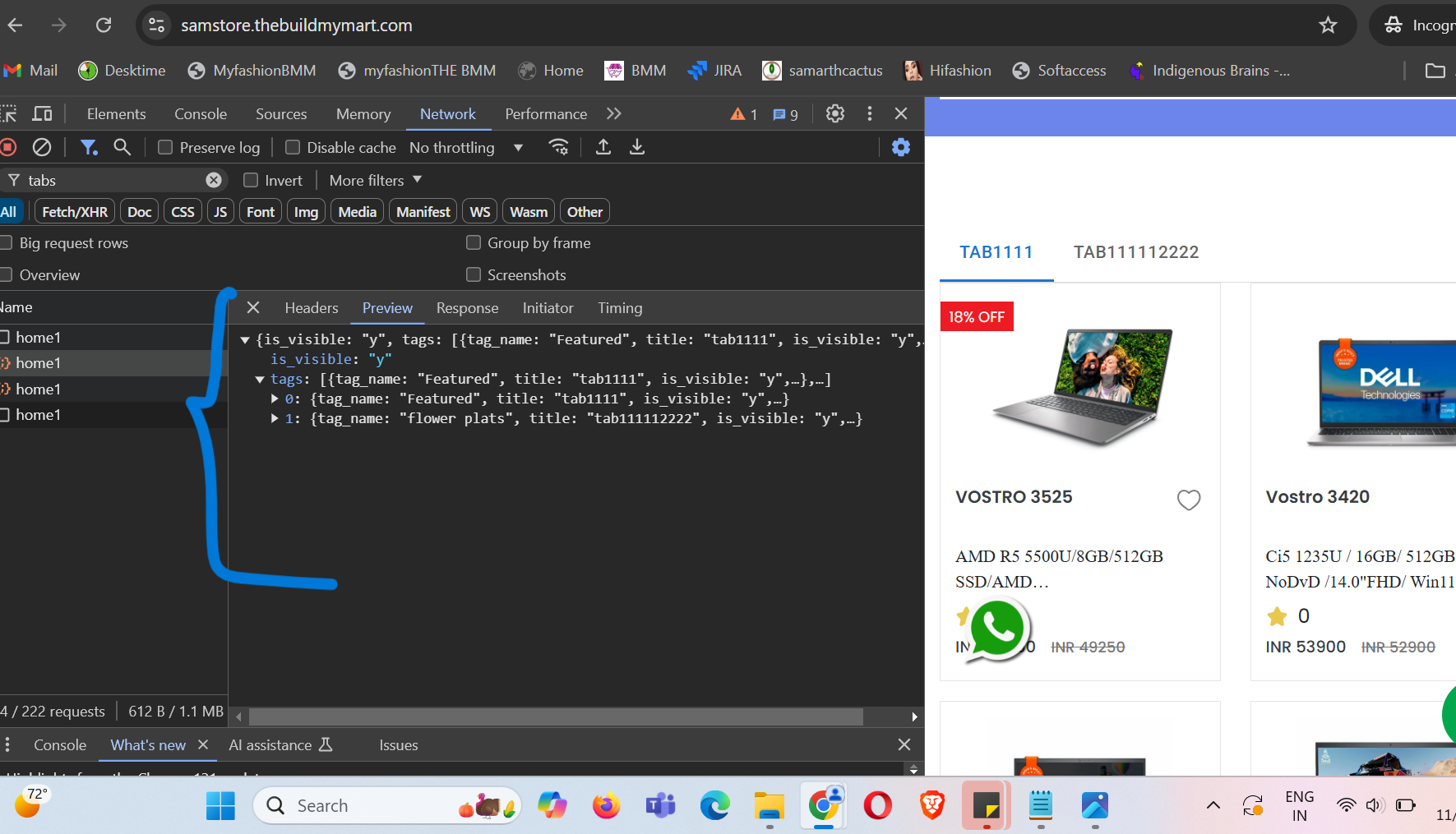1456x834 pixels.
Task: Click the horizontal scrollbar in preview pane
Action: (x=556, y=717)
